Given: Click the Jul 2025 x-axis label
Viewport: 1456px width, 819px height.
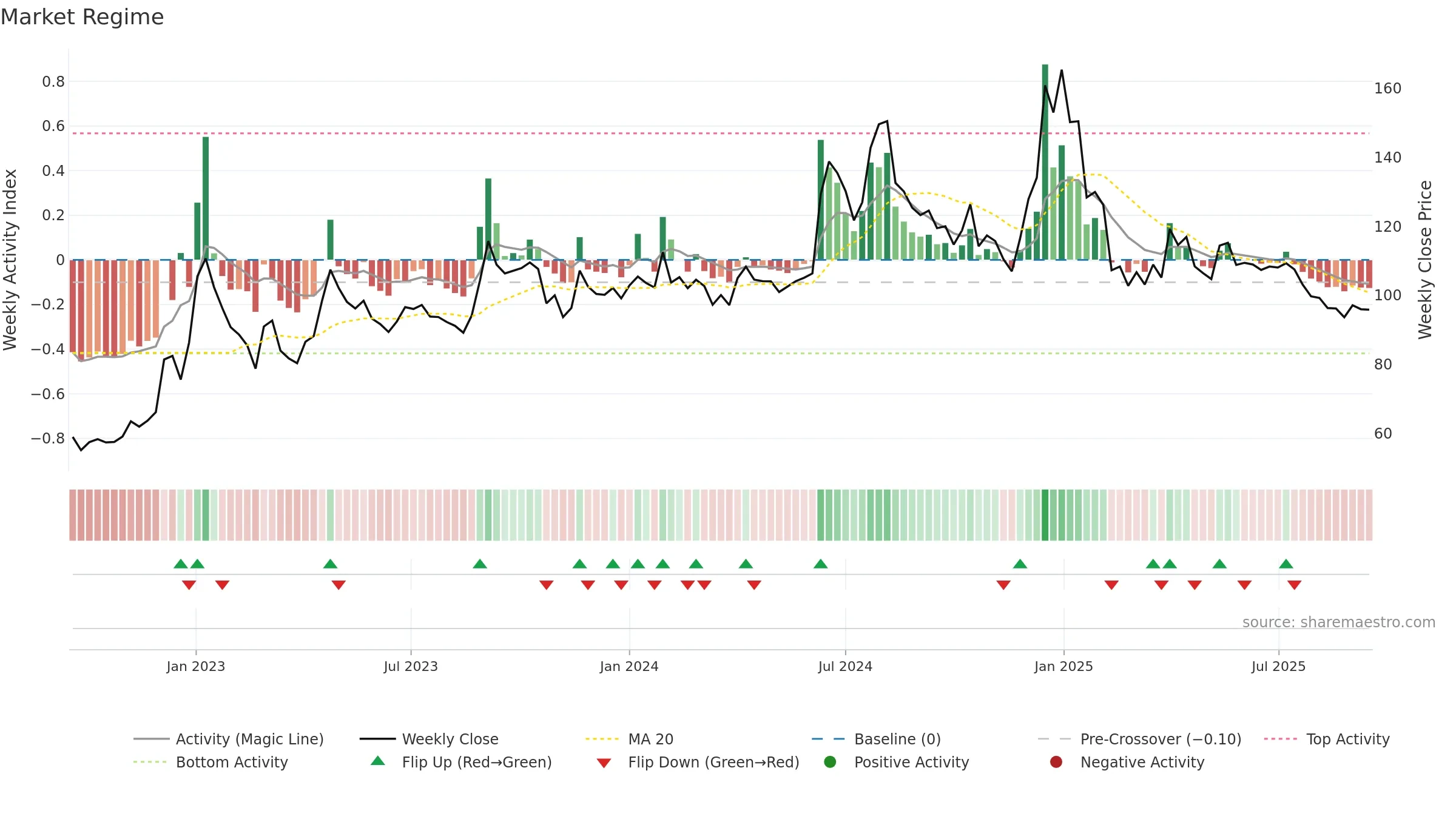Looking at the screenshot, I should pos(1278,666).
